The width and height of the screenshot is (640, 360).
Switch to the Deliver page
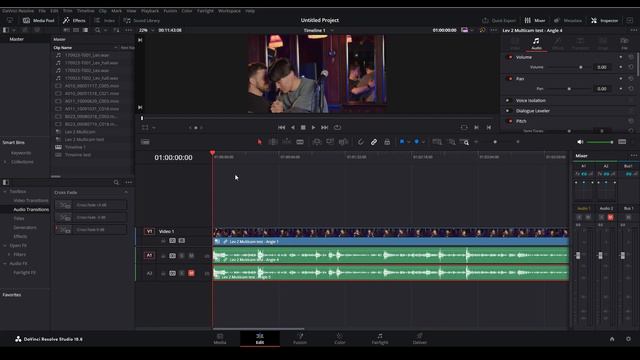(420, 339)
